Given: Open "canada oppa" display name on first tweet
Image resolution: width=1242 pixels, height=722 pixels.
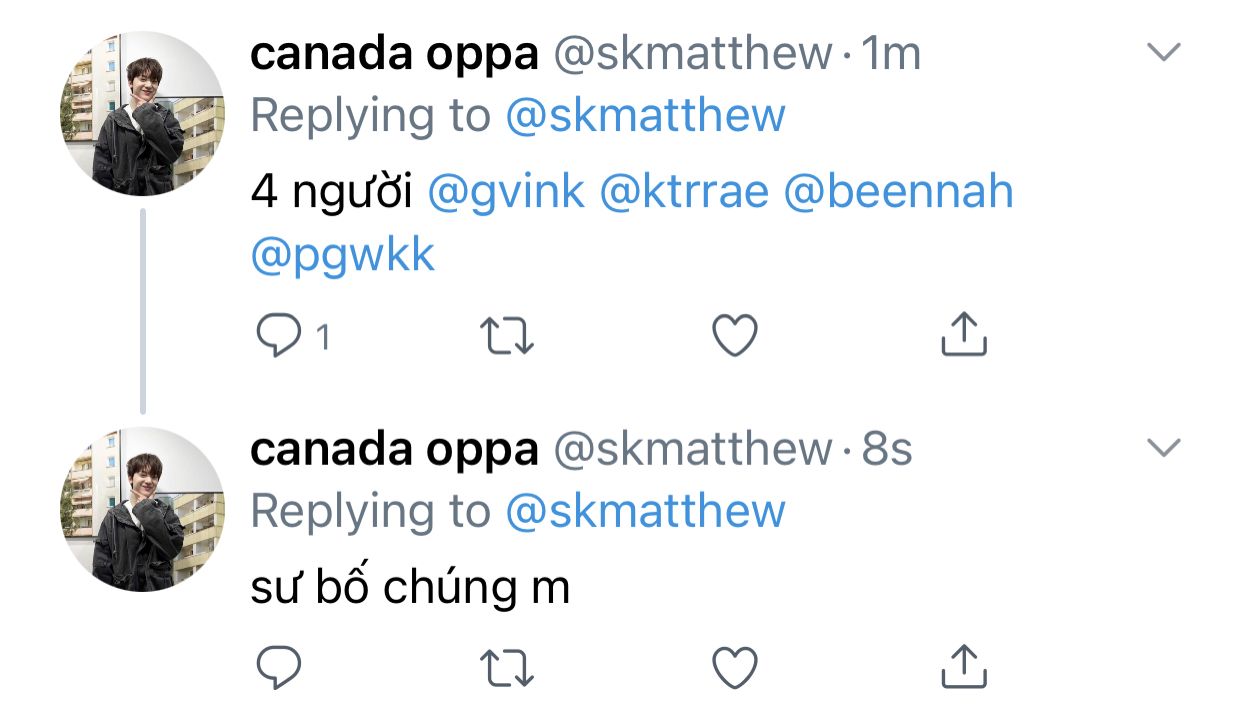Looking at the screenshot, I should [x=394, y=54].
